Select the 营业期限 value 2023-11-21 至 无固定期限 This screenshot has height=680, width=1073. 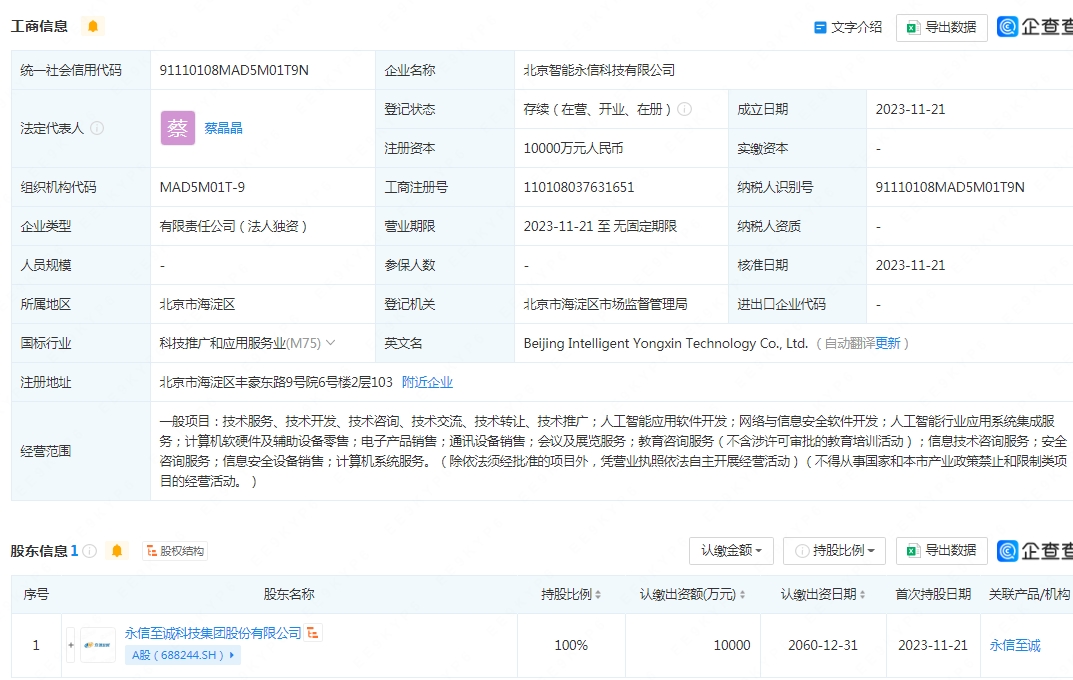click(600, 226)
